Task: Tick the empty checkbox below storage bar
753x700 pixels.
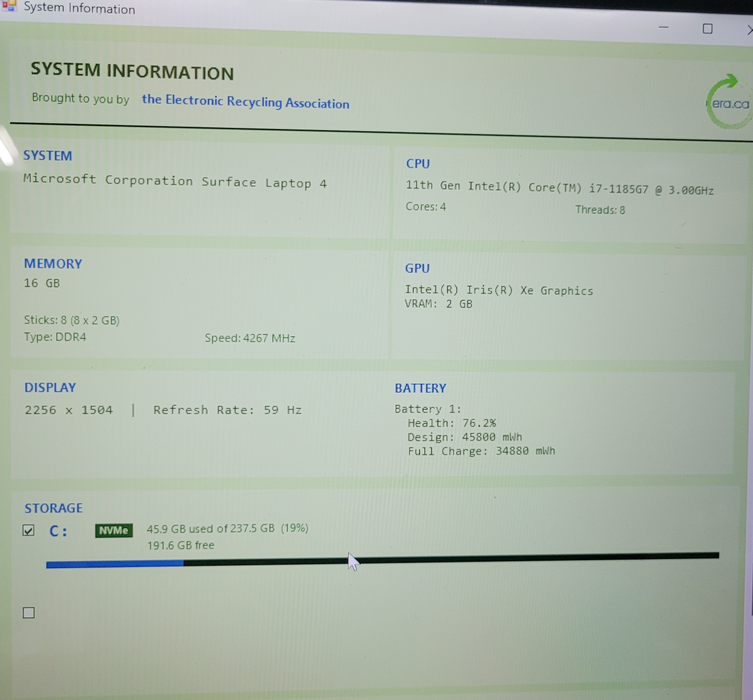Action: coord(29,613)
